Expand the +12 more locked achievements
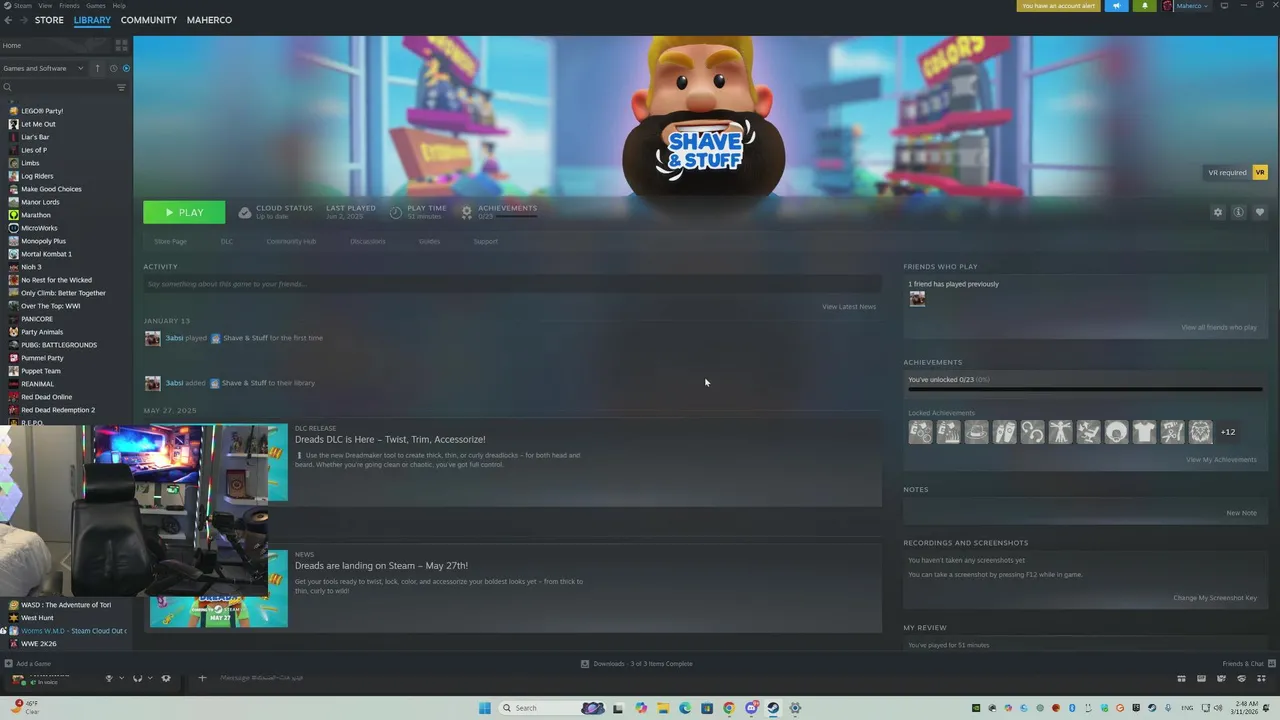 click(x=1228, y=432)
